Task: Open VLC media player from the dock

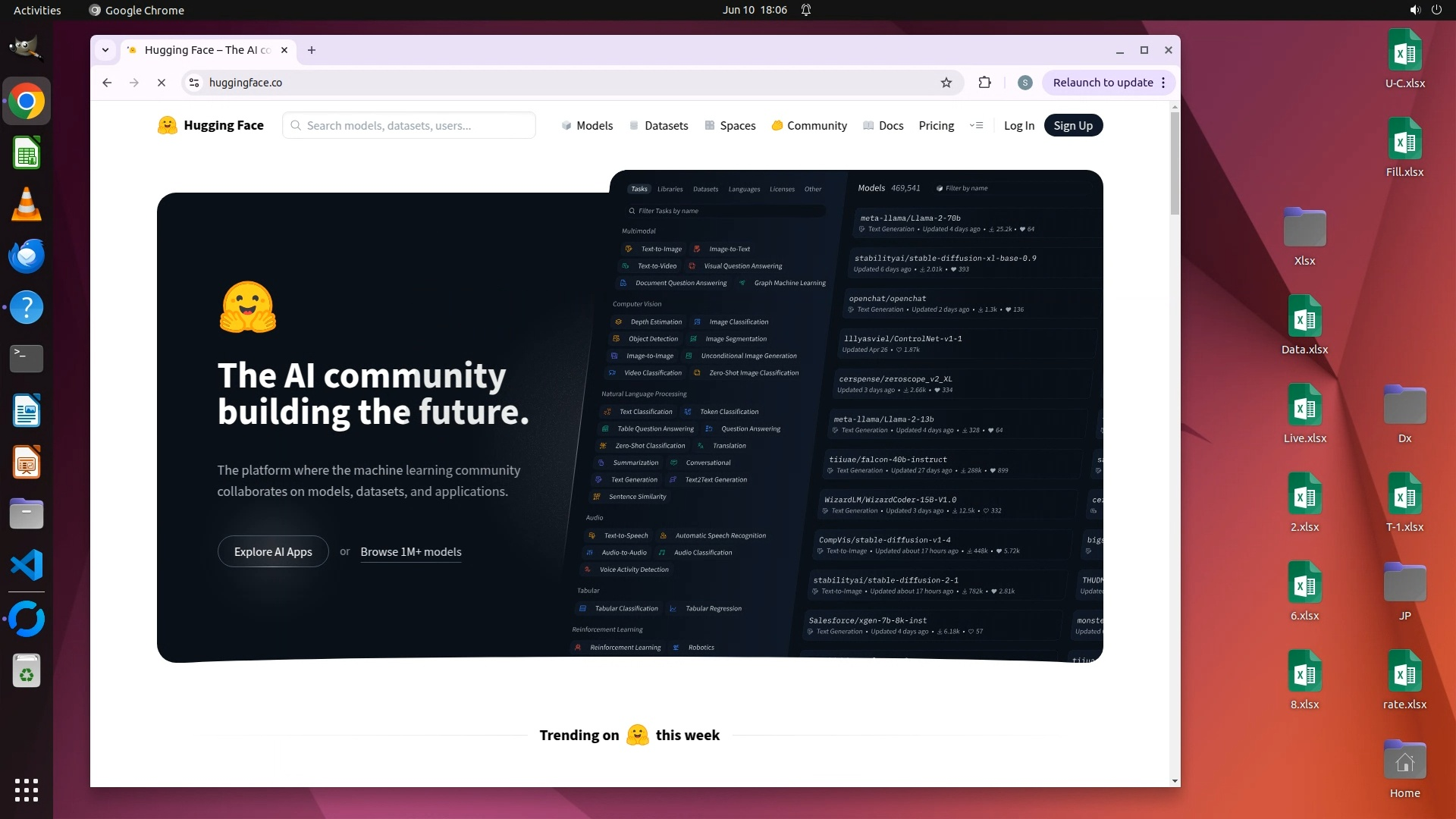Action: 27,205
